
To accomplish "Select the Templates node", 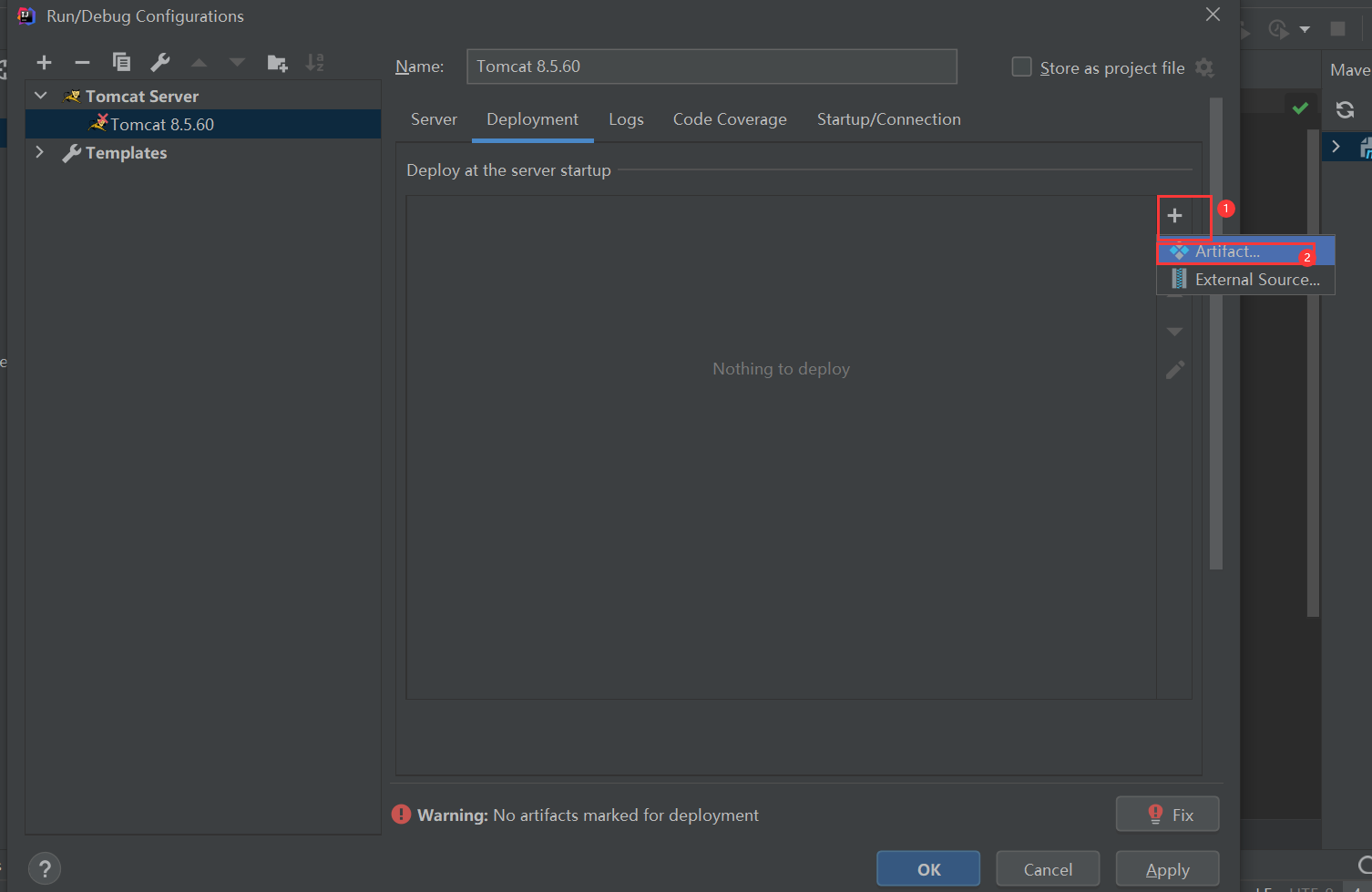I will (x=126, y=152).
